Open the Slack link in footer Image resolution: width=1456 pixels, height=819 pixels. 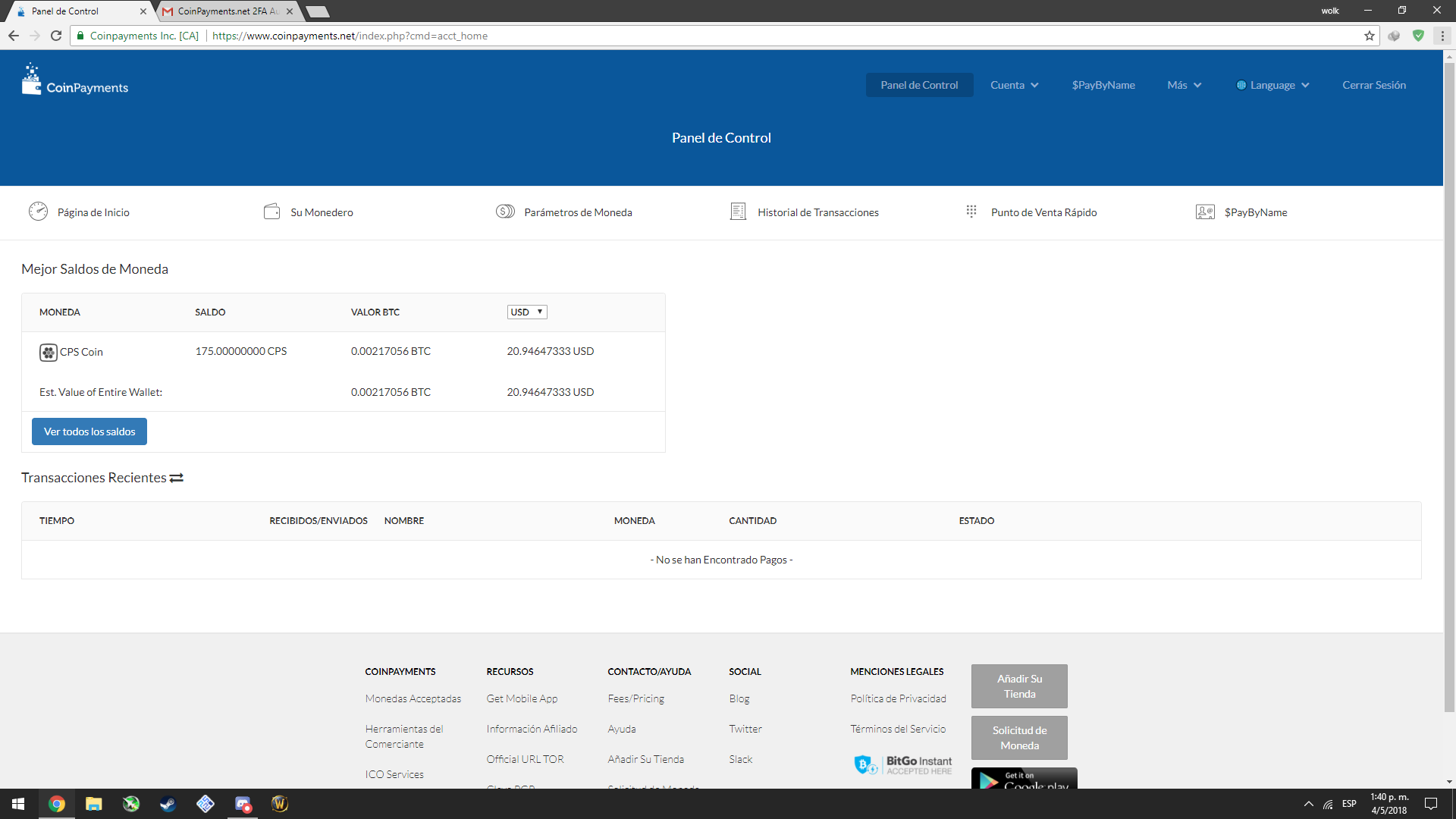(x=740, y=759)
